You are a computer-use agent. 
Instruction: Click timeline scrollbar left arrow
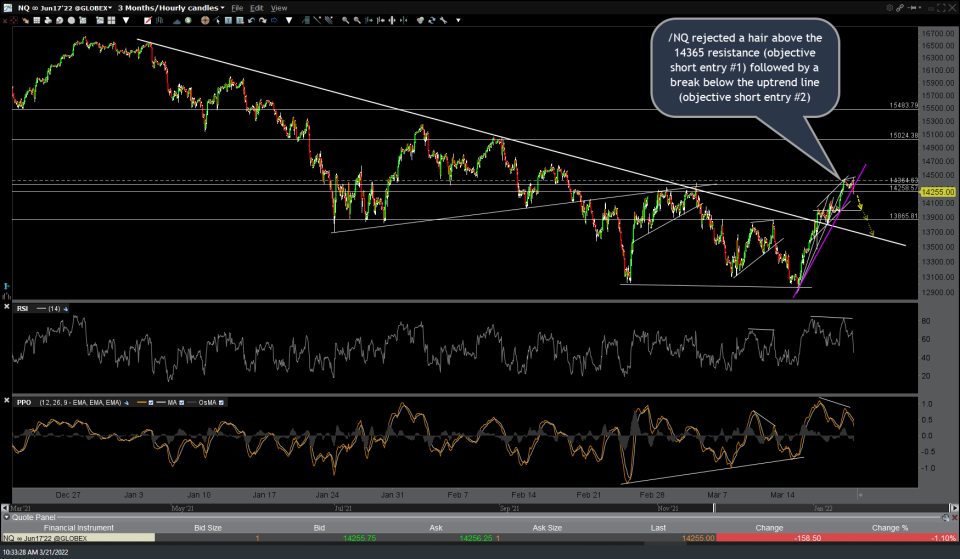(x=6, y=508)
